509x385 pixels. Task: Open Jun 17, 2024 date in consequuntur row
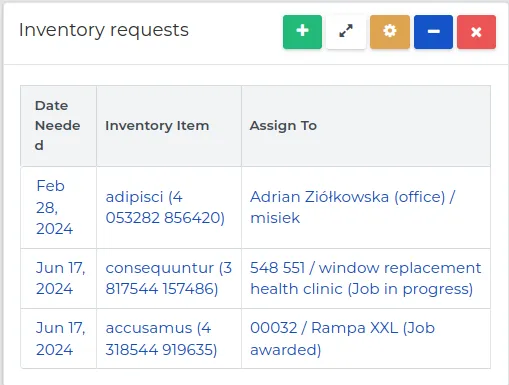61,278
